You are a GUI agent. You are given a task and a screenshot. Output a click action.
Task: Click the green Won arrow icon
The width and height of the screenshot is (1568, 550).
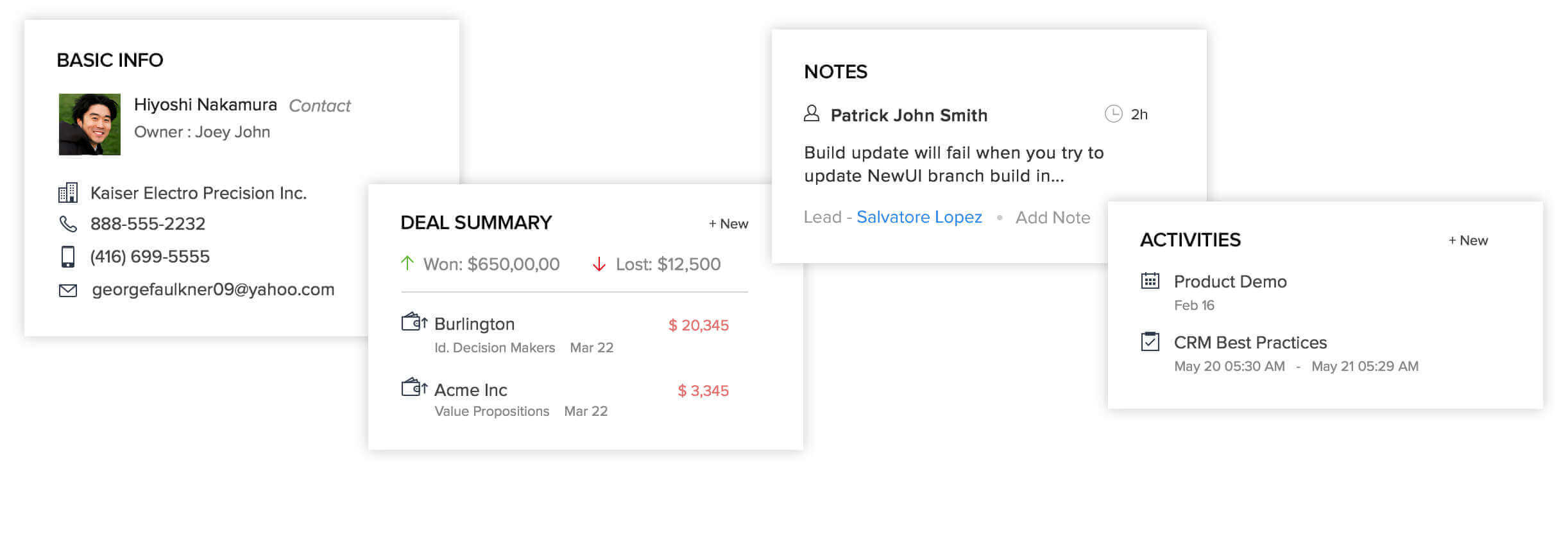click(x=407, y=263)
